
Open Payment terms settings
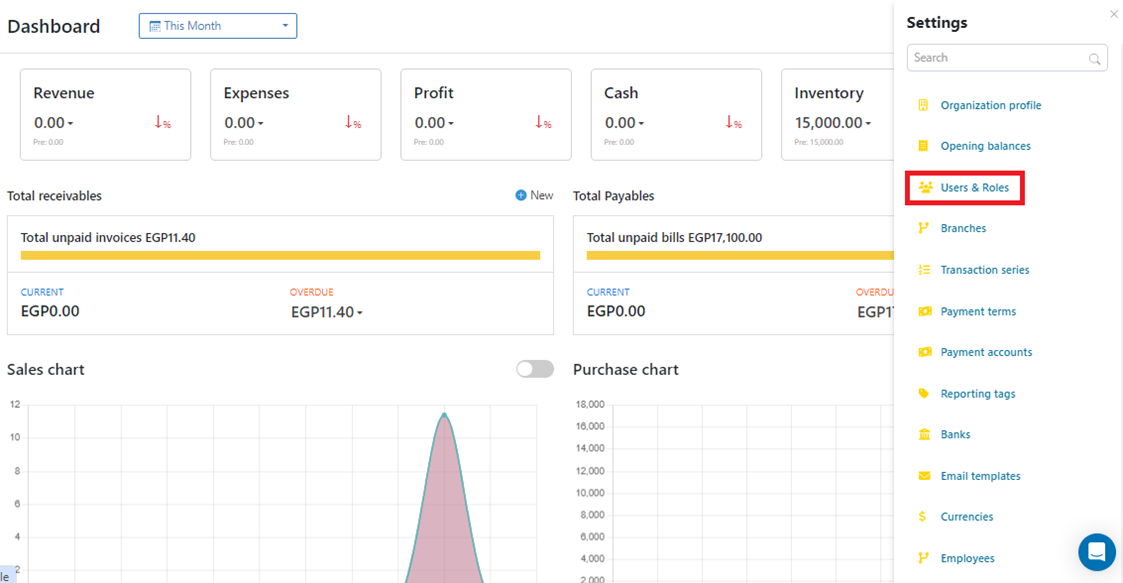point(977,311)
